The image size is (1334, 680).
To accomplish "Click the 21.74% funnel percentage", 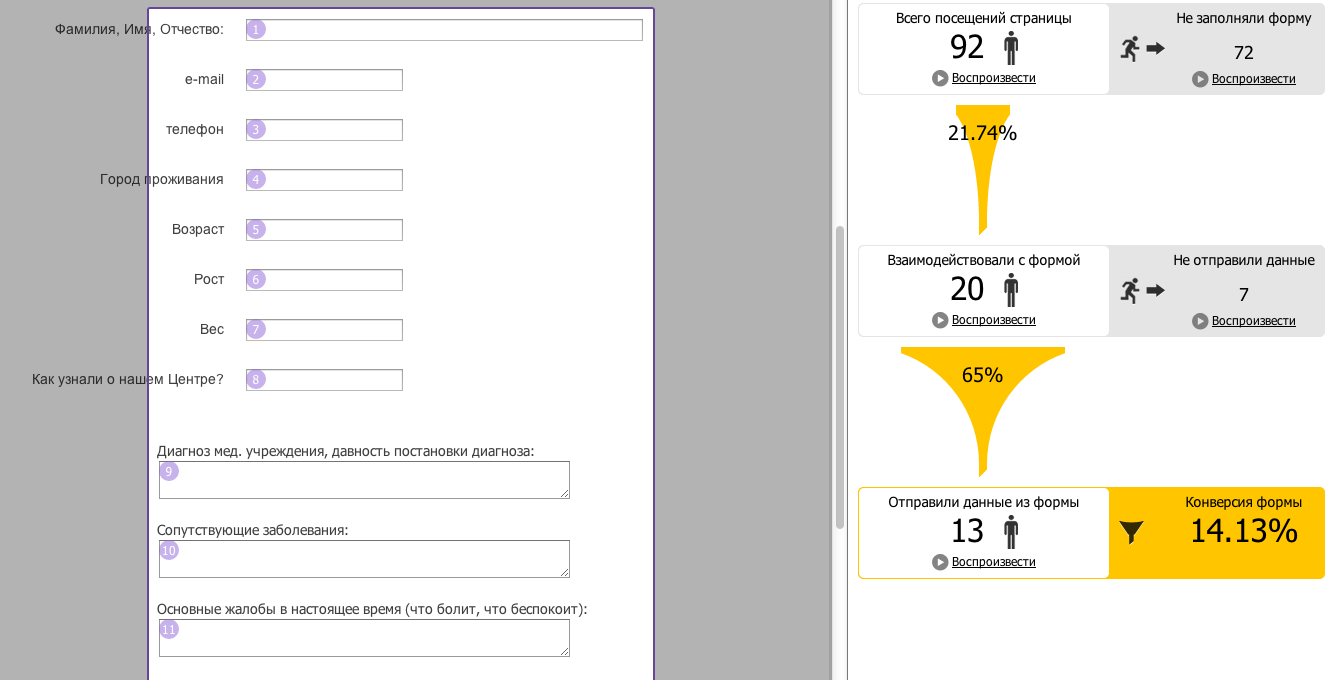I will click(982, 133).
